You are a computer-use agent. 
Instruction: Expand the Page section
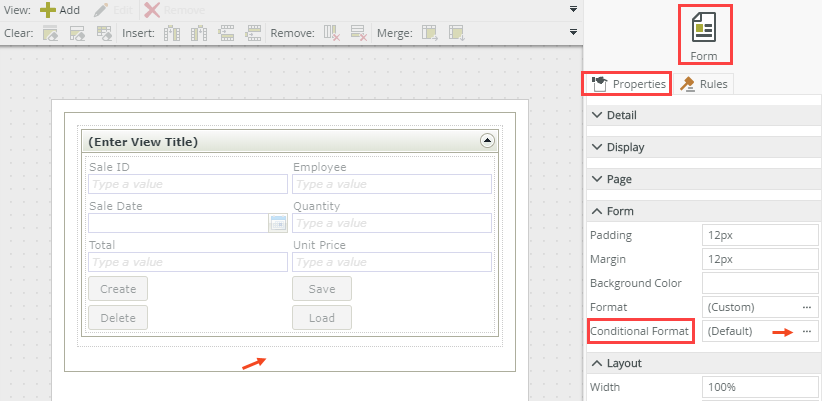click(704, 179)
